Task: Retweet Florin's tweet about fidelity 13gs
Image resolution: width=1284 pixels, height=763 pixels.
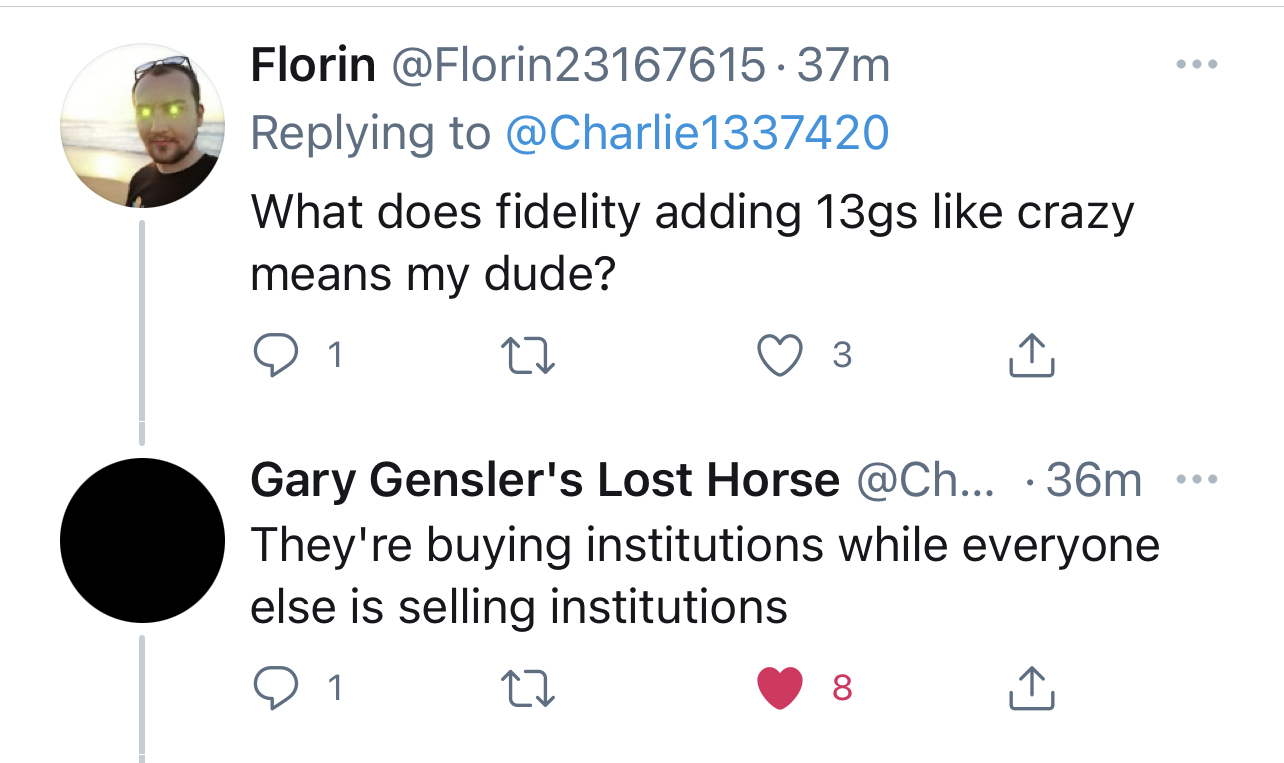Action: coord(526,354)
